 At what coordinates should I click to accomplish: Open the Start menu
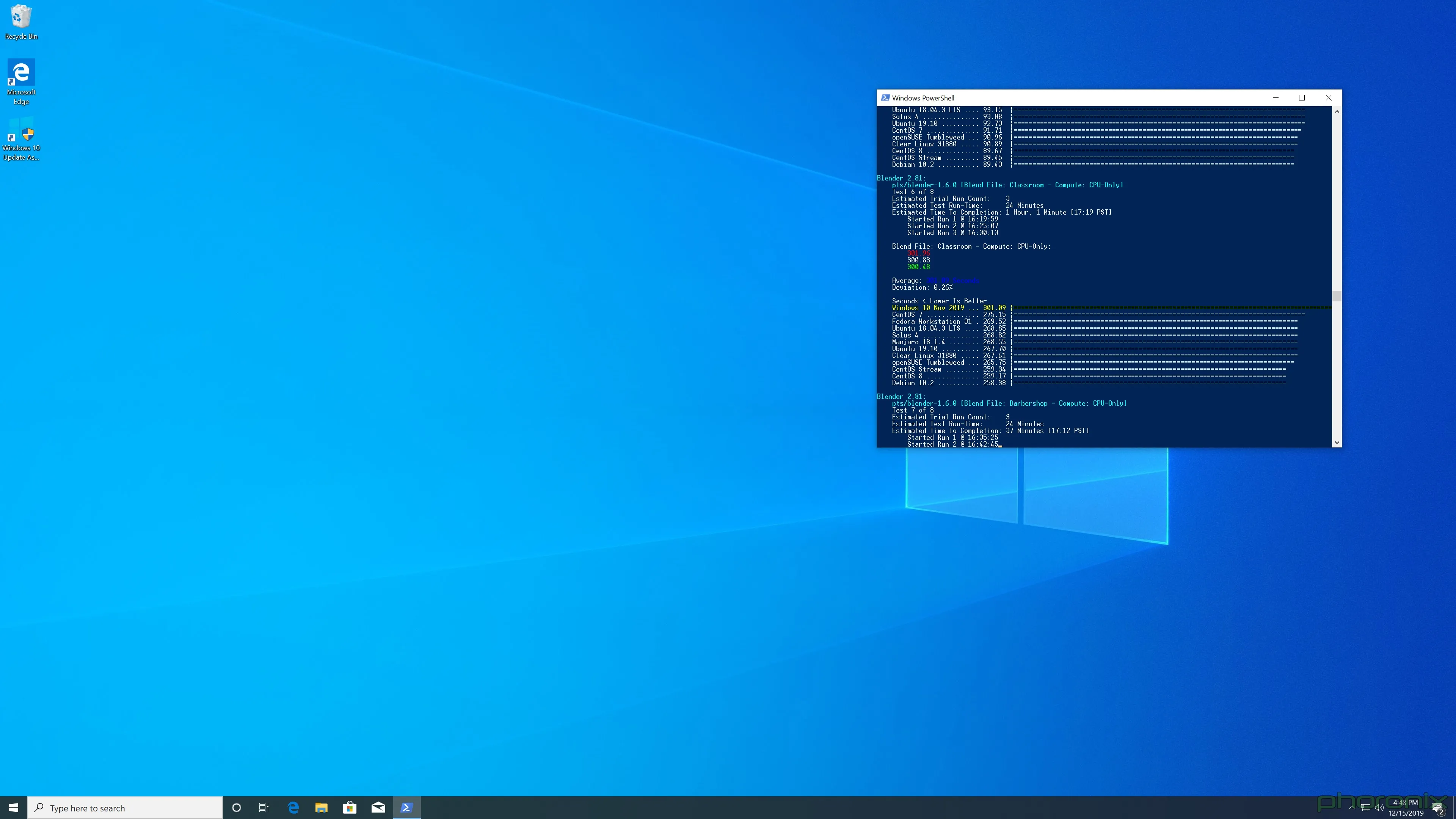pos(13,808)
